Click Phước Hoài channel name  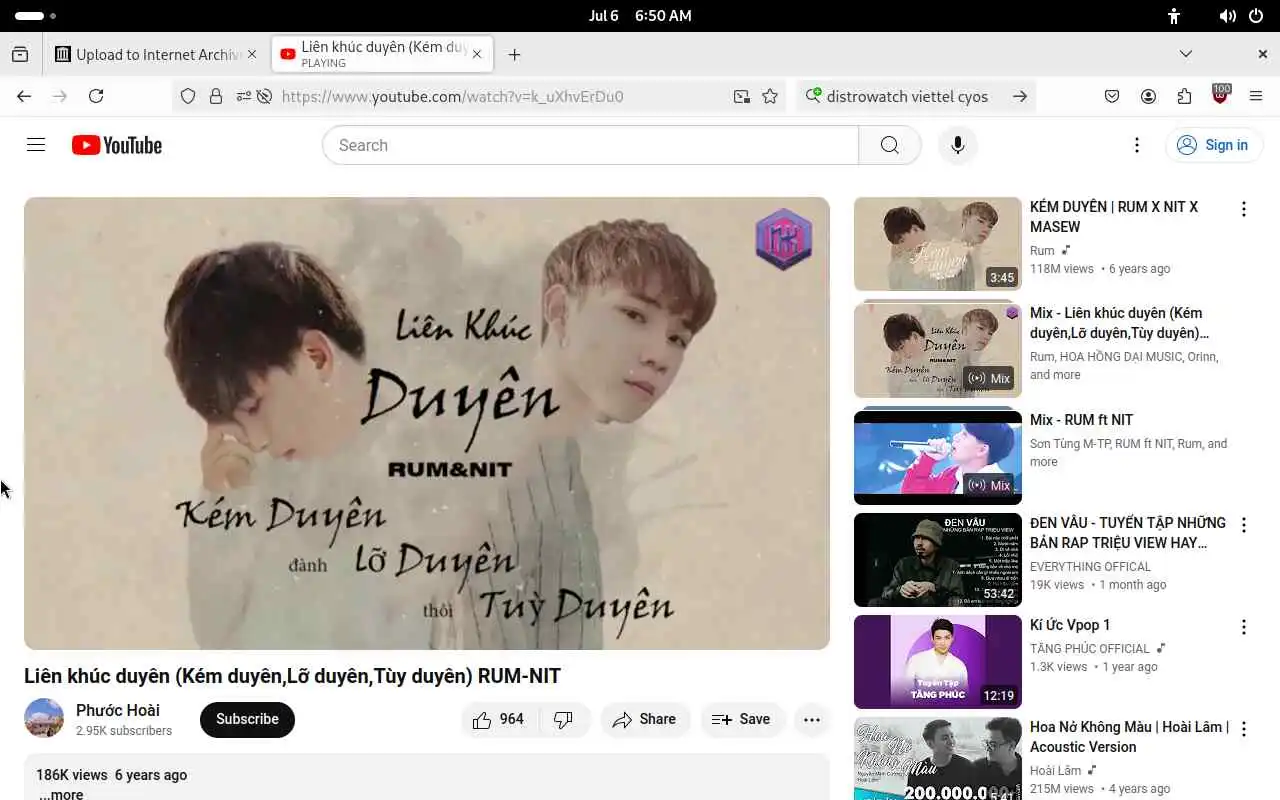pyautogui.click(x=118, y=710)
